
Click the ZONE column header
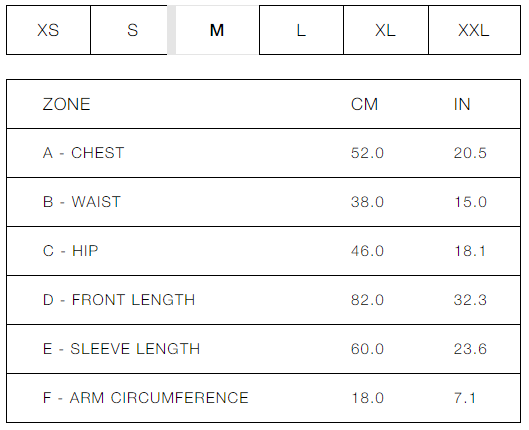66,104
